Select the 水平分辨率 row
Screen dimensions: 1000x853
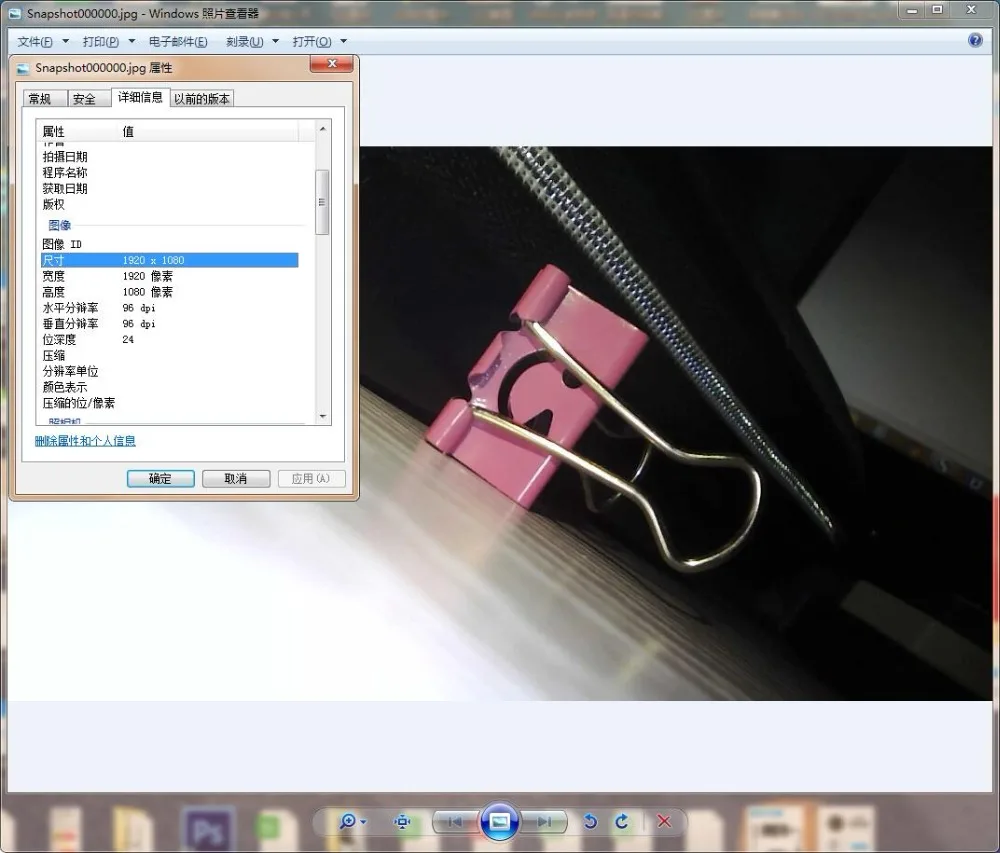coord(169,308)
